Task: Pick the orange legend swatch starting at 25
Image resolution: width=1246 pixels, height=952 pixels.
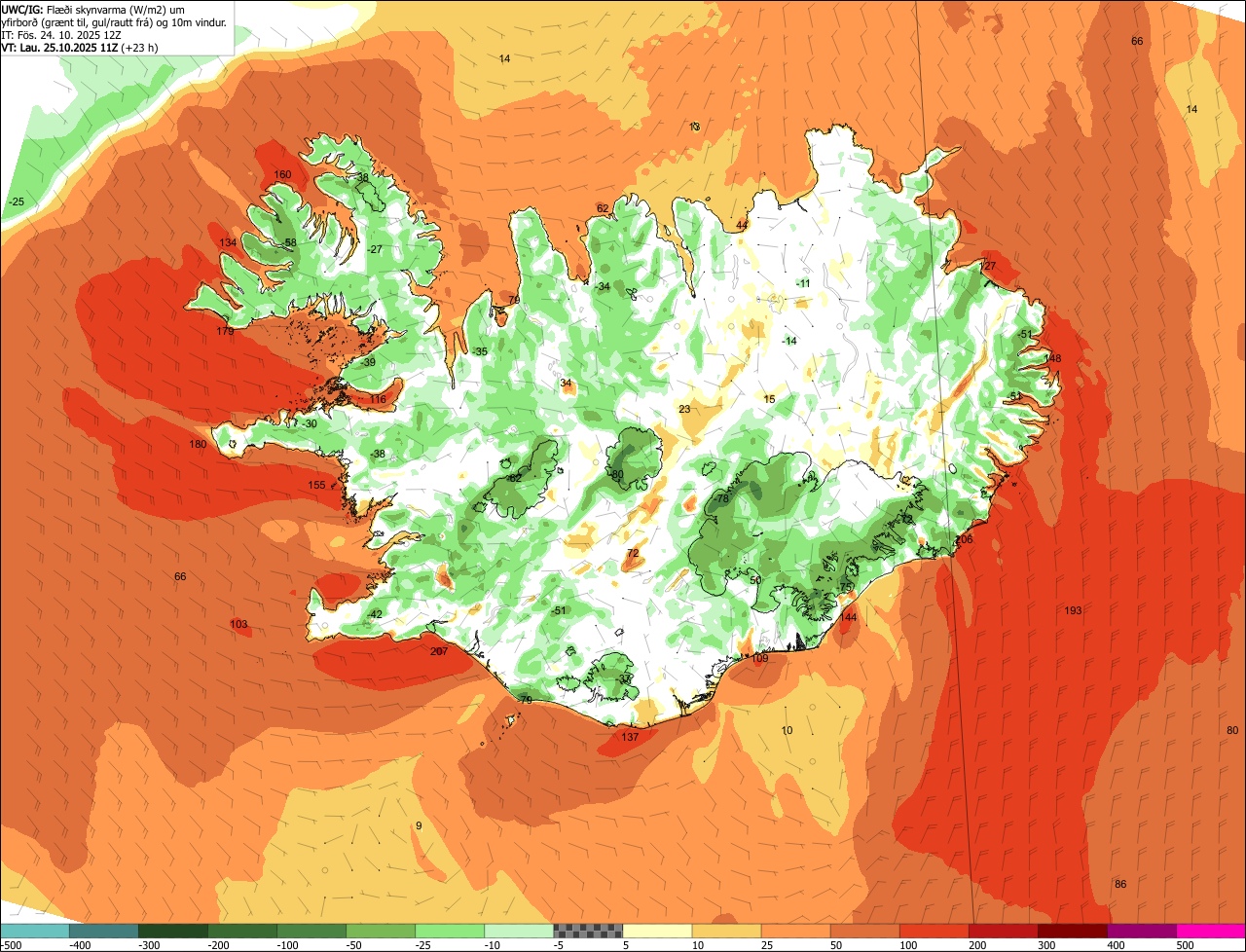Action: (795, 931)
